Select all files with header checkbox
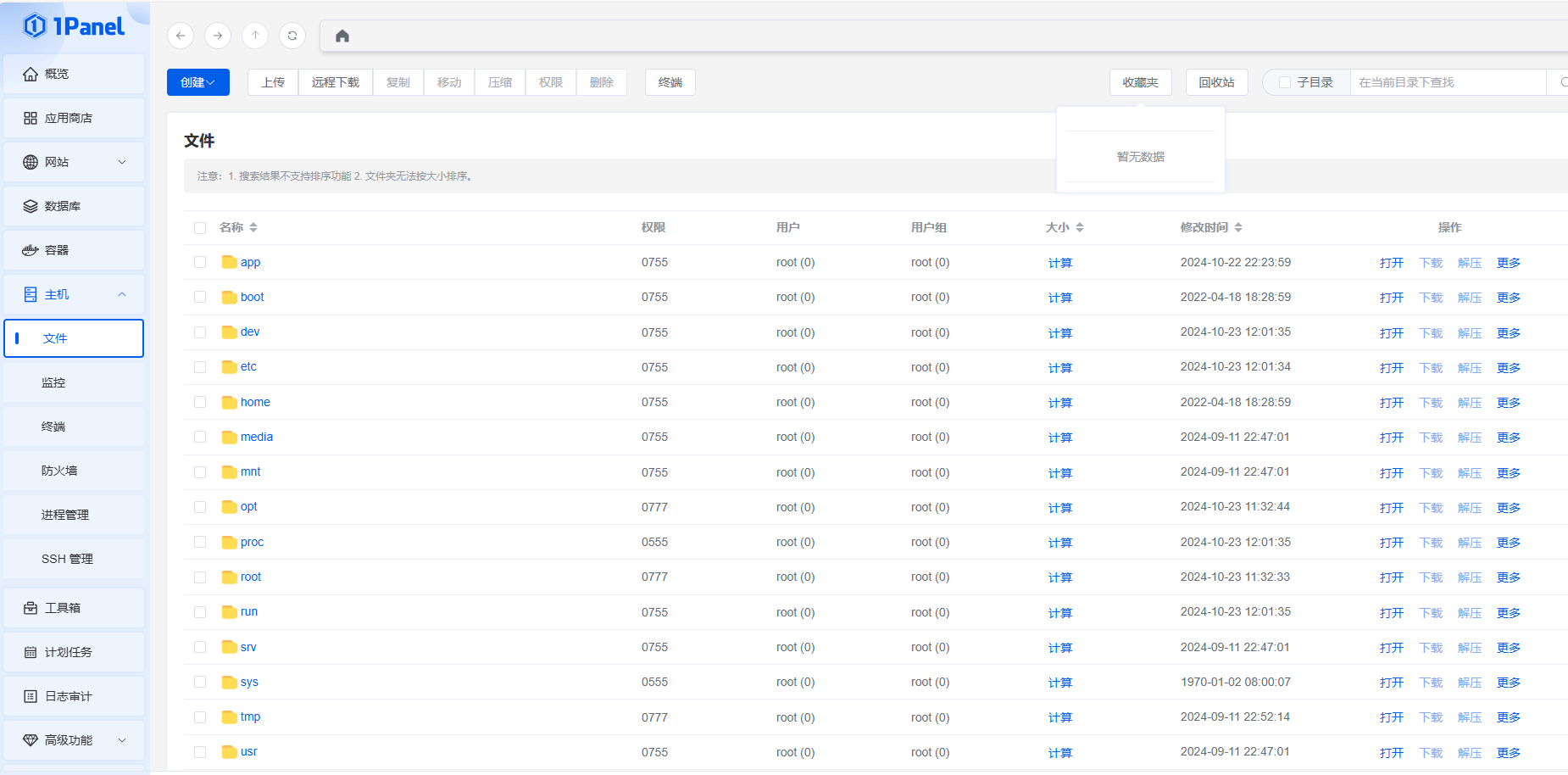Screen dimensions: 1568x775 [200, 227]
